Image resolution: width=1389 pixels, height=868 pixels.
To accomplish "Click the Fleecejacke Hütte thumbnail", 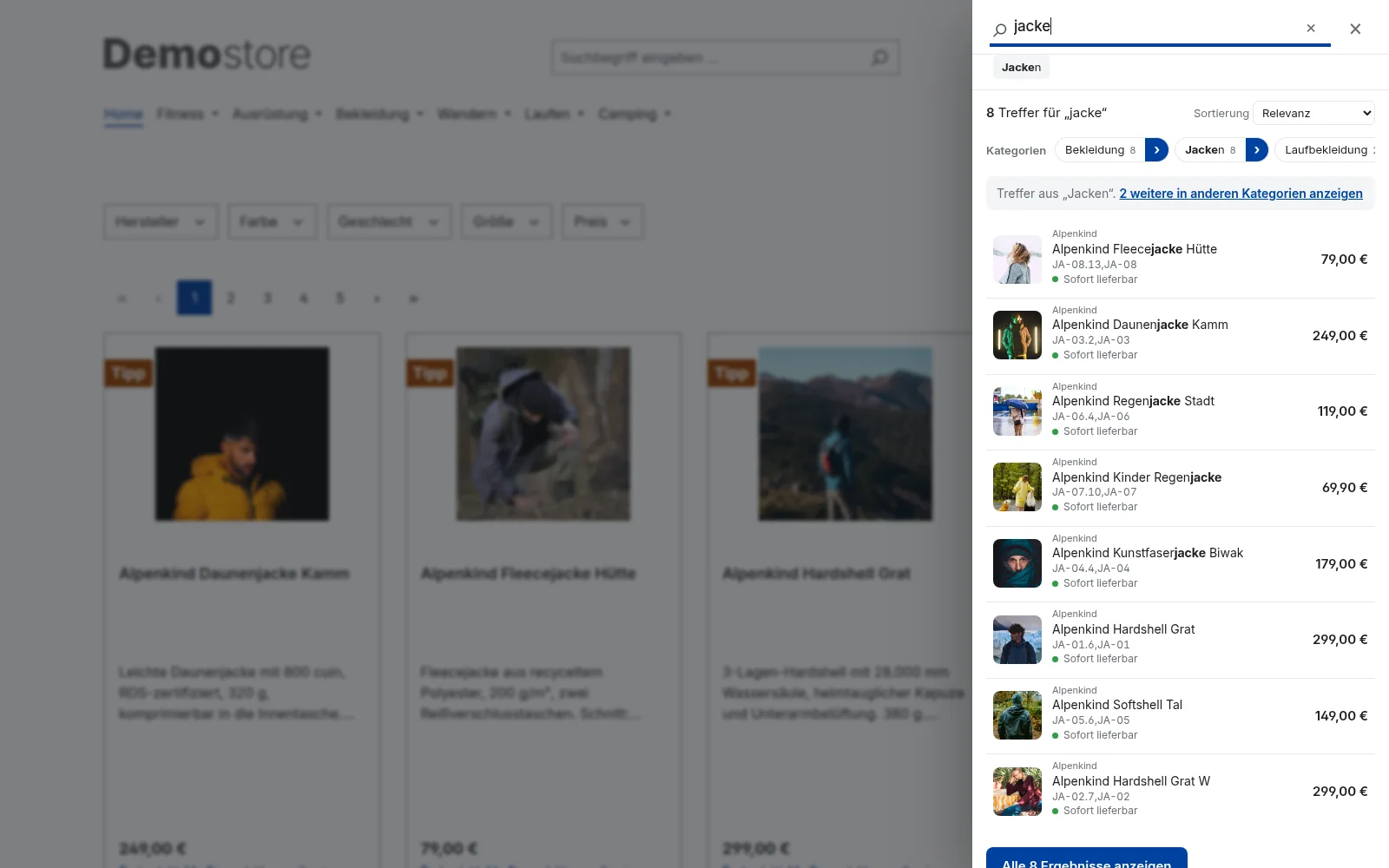I will point(1017,260).
